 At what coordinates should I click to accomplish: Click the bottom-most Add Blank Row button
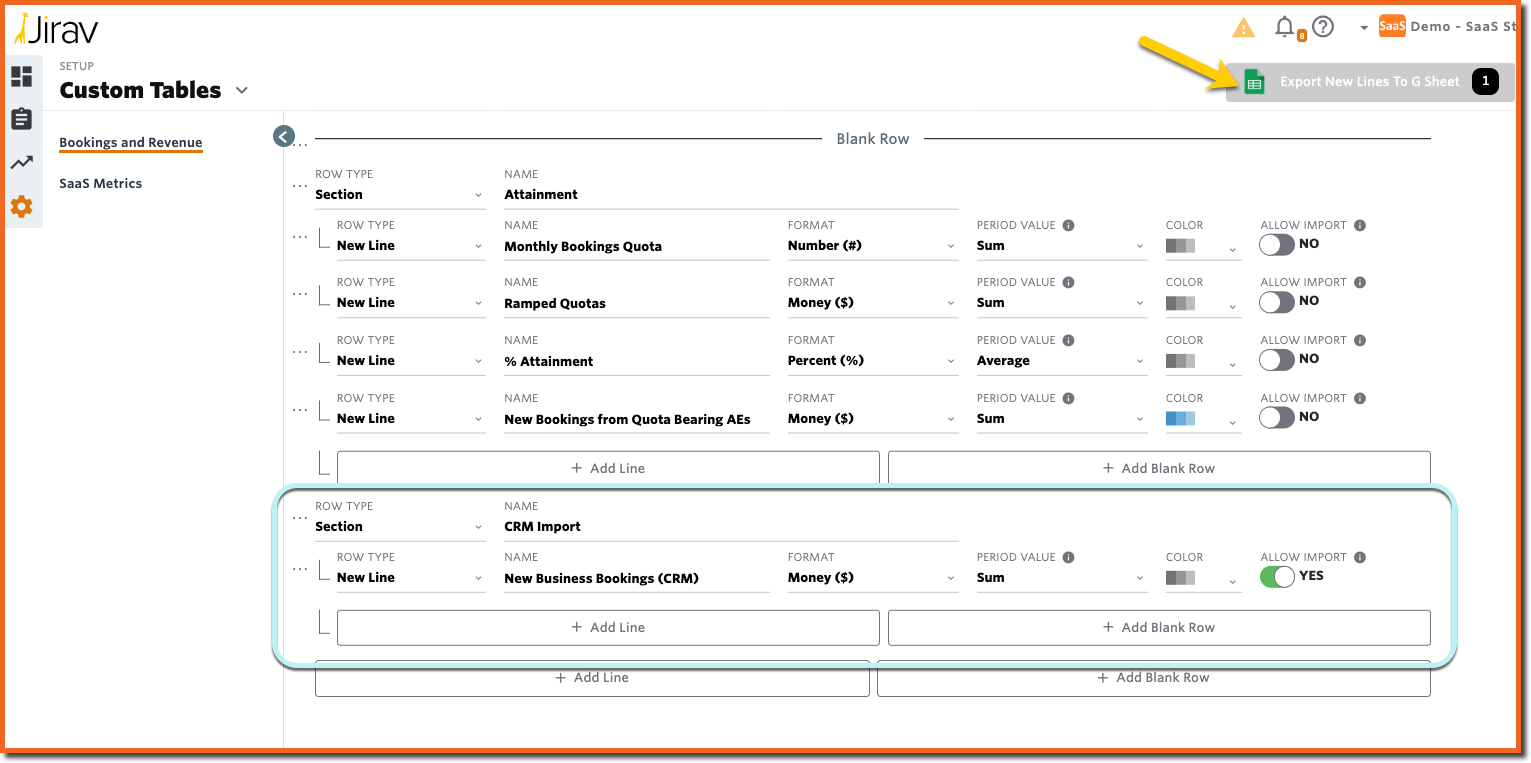(1154, 678)
